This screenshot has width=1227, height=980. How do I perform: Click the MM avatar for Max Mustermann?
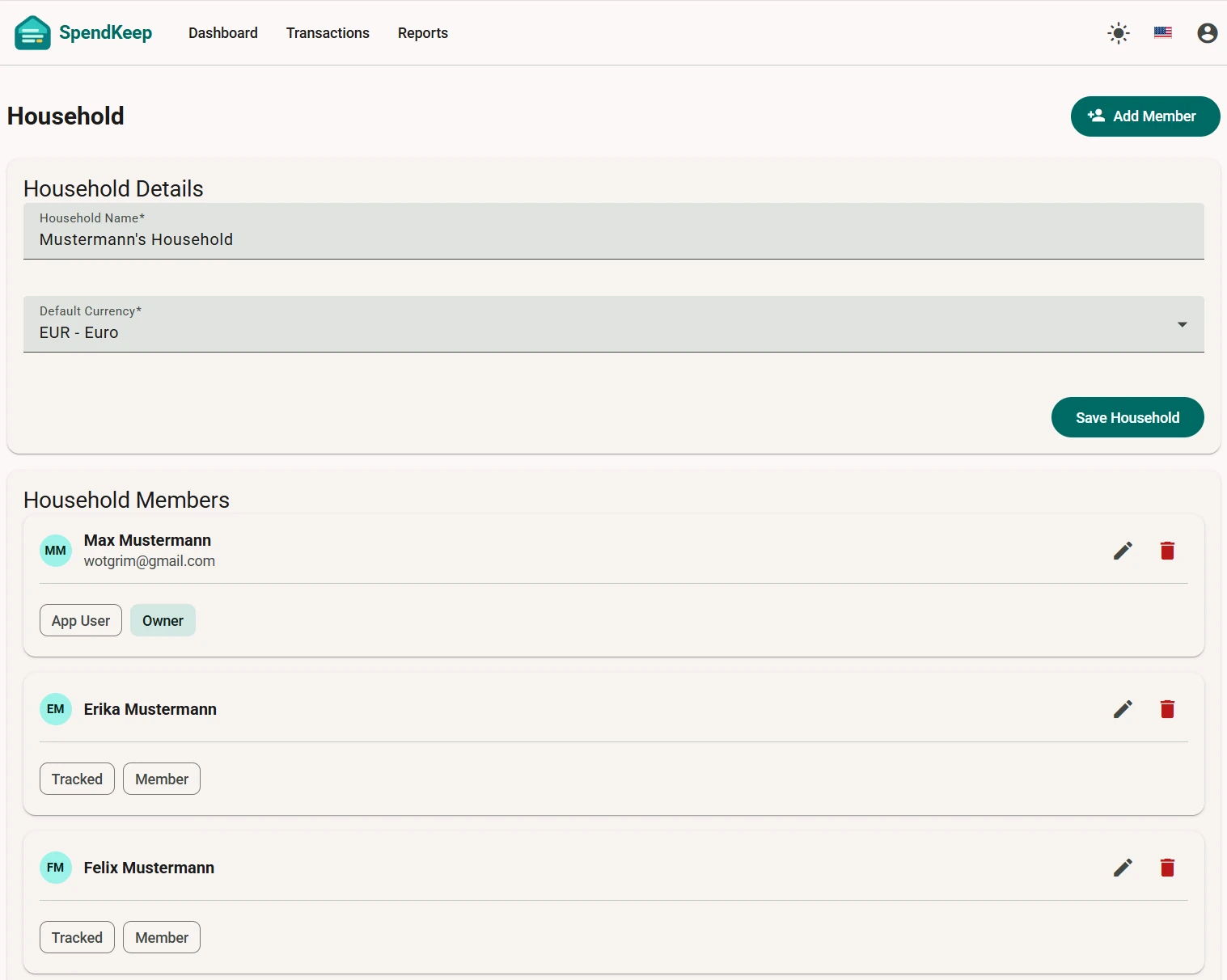(x=56, y=551)
